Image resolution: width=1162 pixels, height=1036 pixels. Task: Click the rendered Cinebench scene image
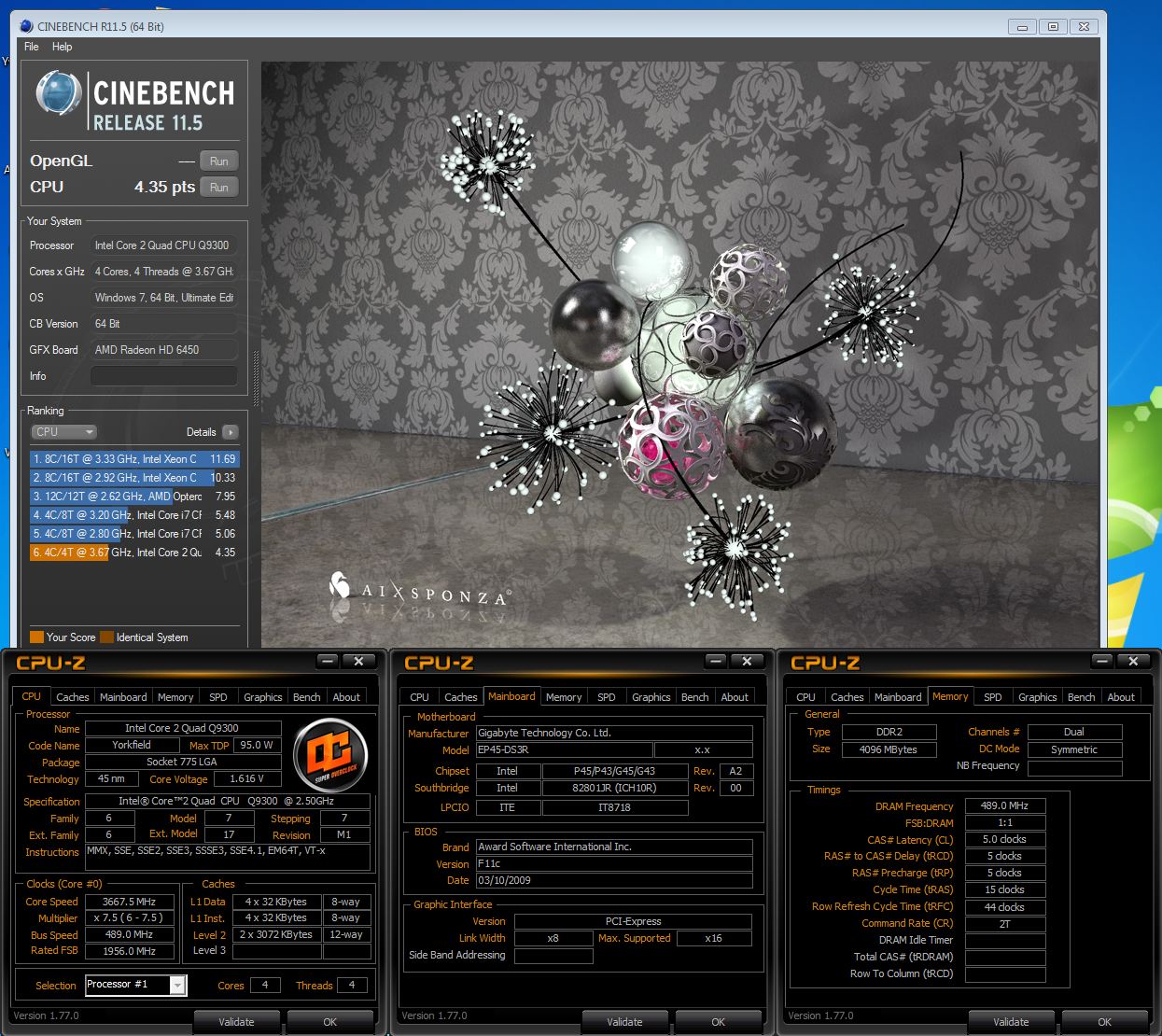[679, 355]
